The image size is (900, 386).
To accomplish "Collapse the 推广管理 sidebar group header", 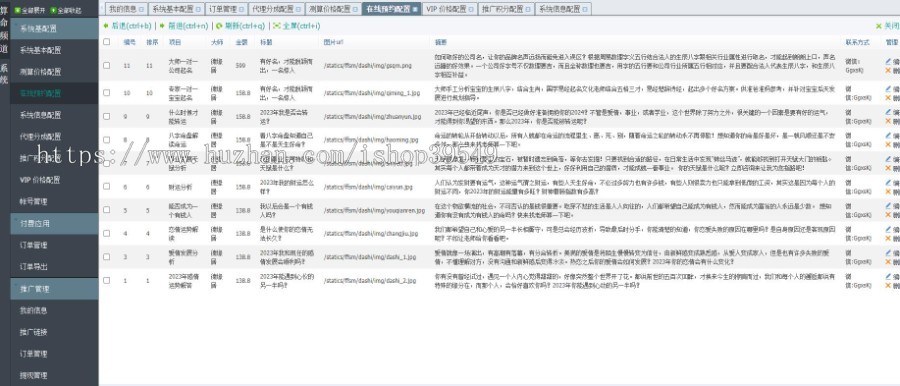I will click(x=55, y=289).
